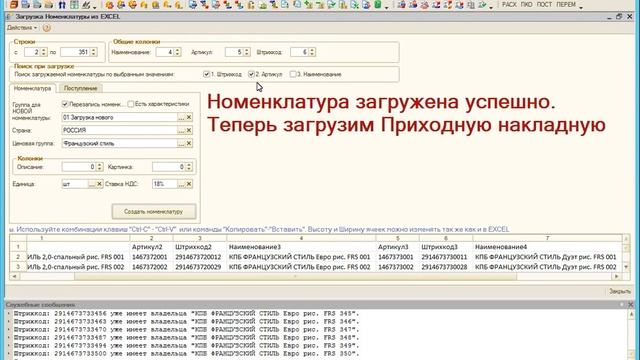Uncheck the 1. Штрихкод search checkbox
Image resolution: width=640 pixels, height=360 pixels.
pos(207,74)
